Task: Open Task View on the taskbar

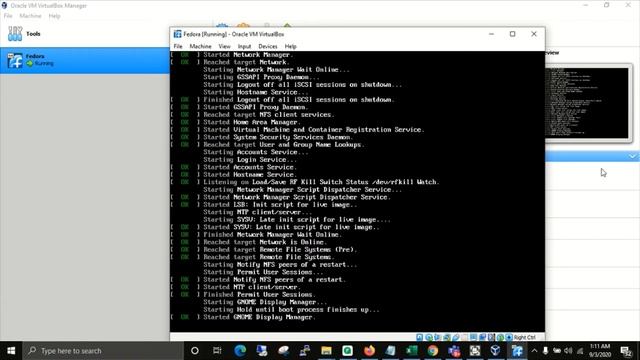Action: [217, 351]
